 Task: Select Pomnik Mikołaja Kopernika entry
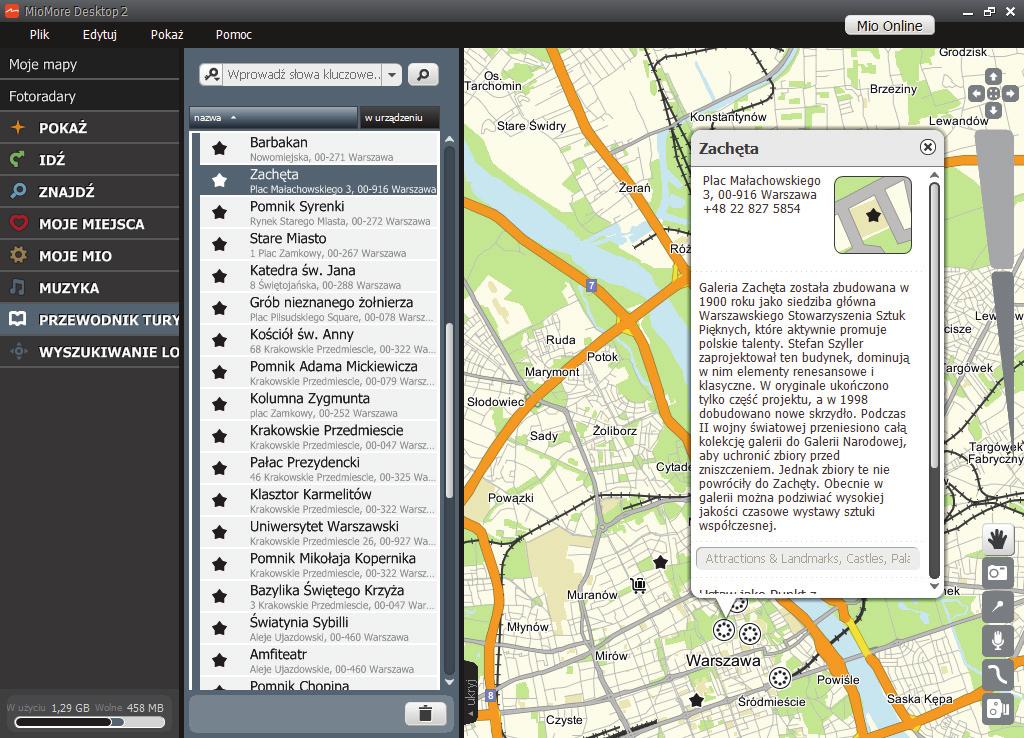point(319,564)
